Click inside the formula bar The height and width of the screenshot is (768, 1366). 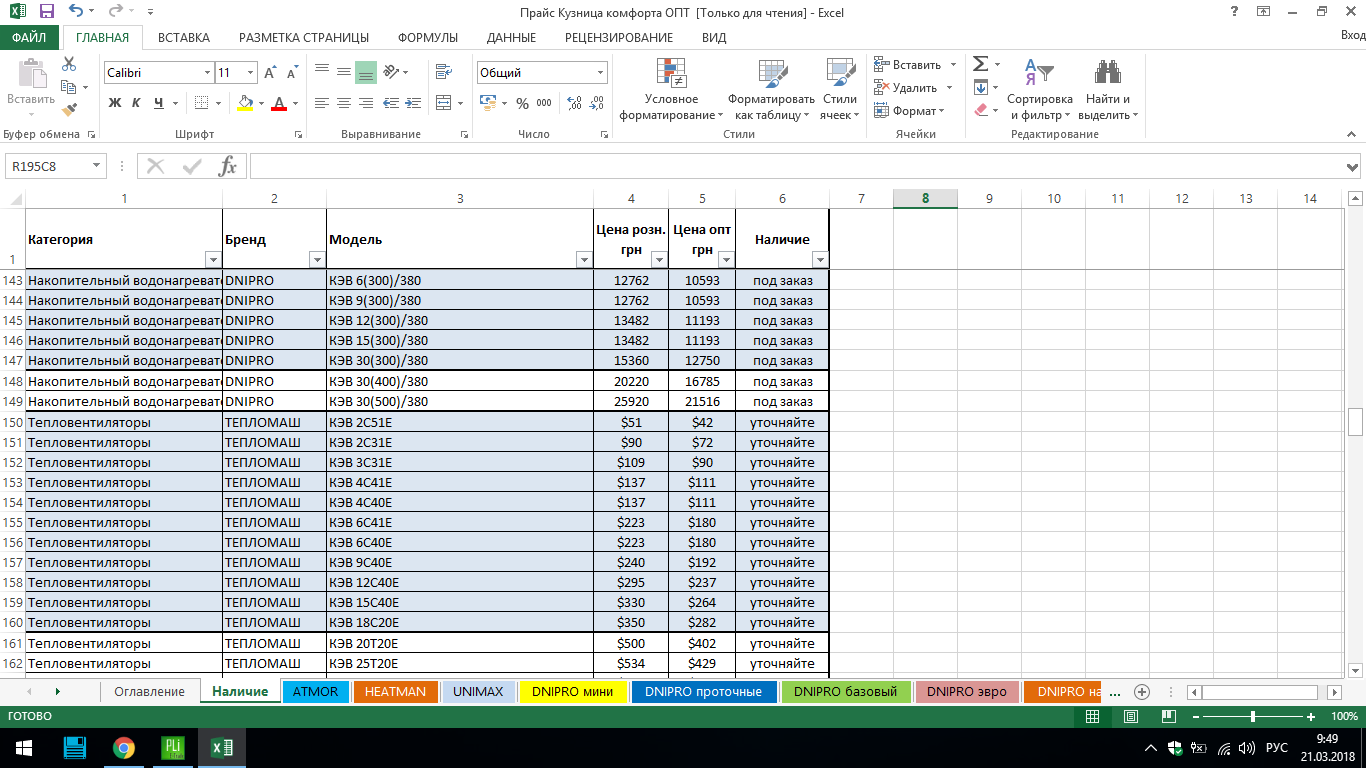click(797, 166)
